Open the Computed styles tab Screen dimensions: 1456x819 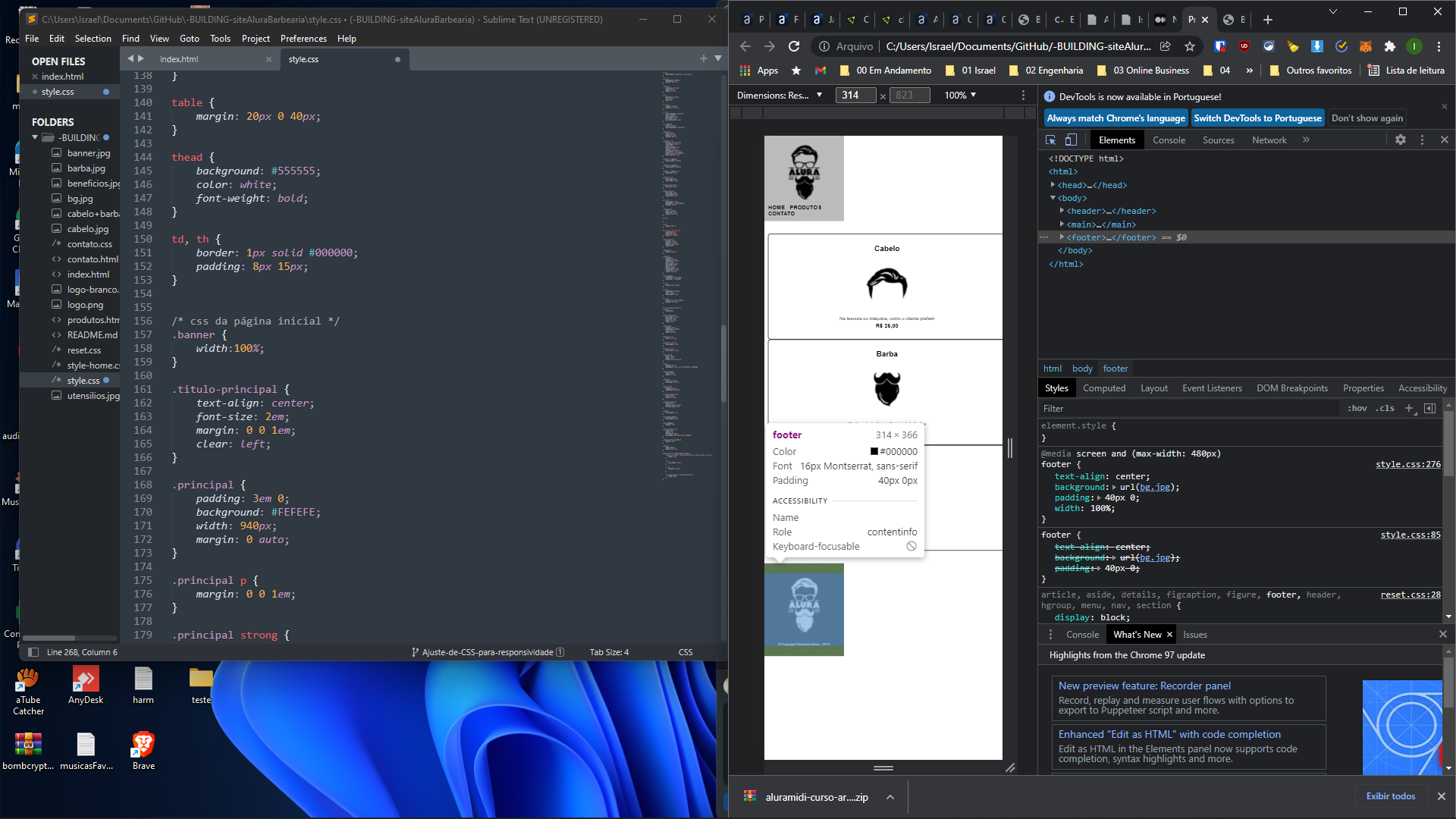click(x=1103, y=388)
